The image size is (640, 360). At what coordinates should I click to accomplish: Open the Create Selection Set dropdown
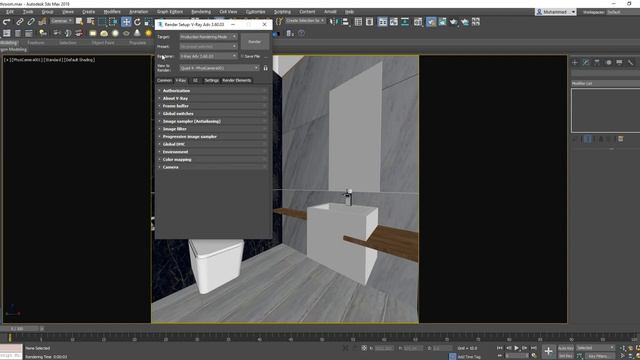click(x=304, y=20)
